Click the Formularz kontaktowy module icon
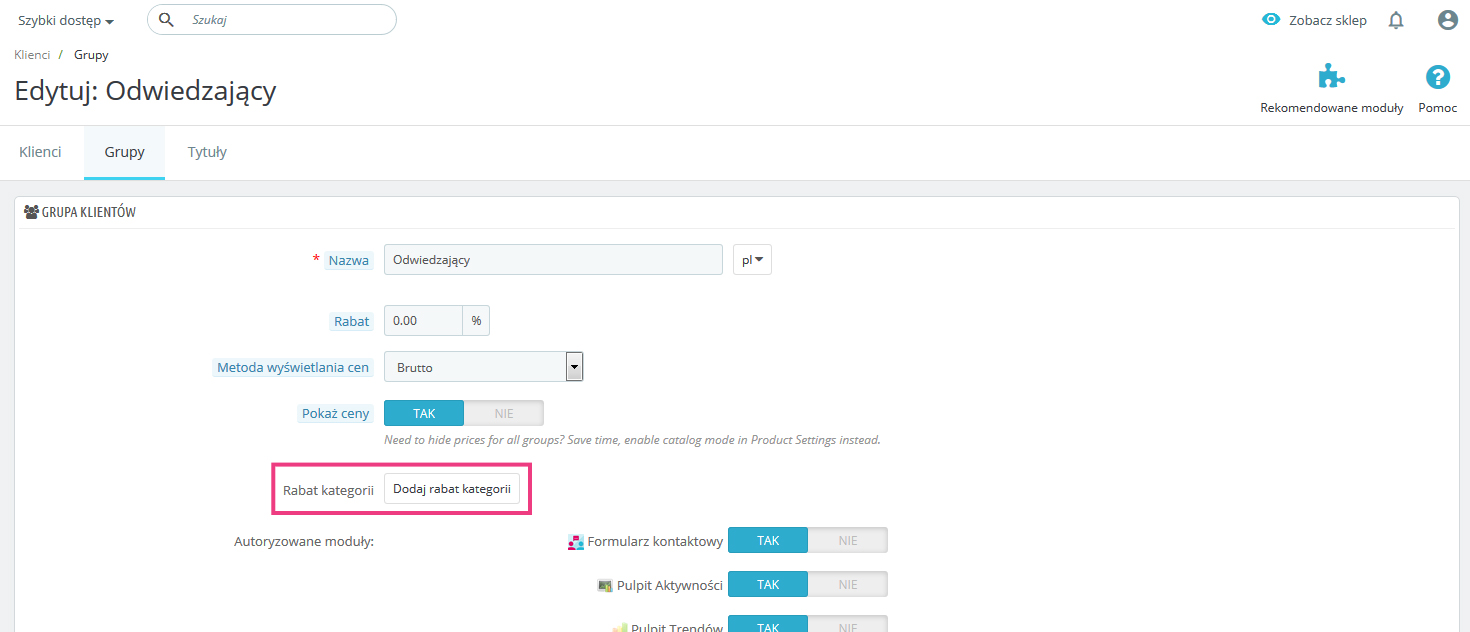This screenshot has height=632, width=1470. click(576, 542)
